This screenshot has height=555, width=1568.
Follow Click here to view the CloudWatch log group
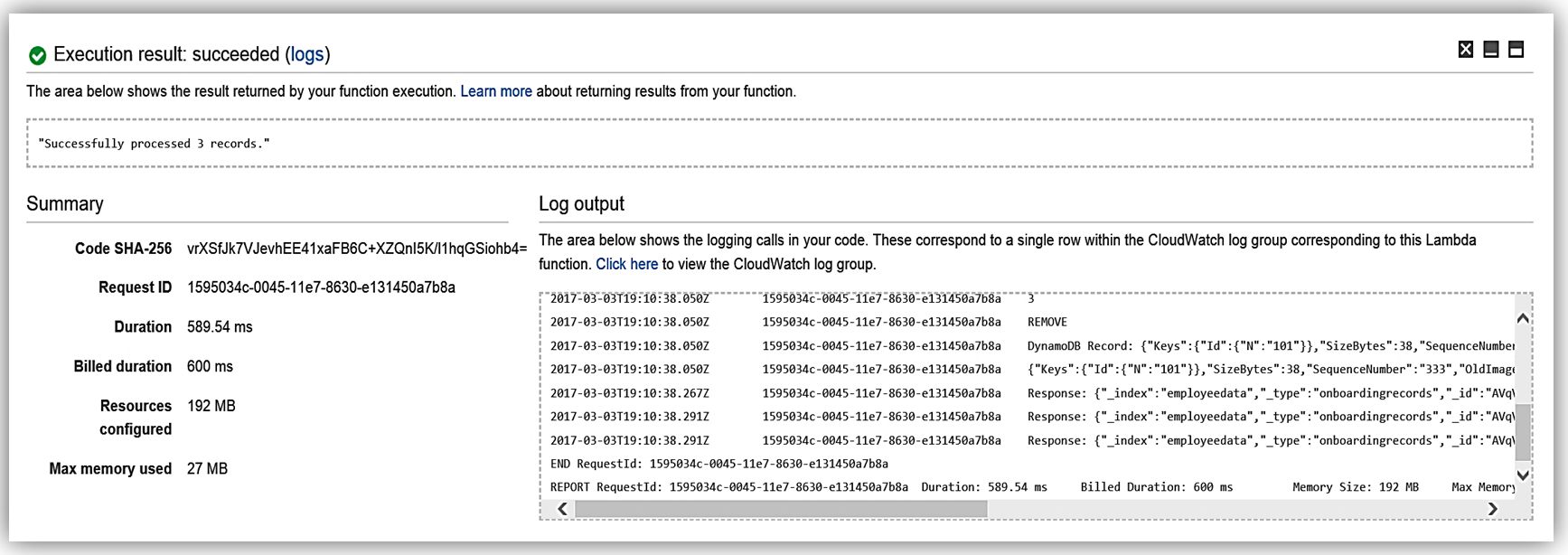click(626, 264)
